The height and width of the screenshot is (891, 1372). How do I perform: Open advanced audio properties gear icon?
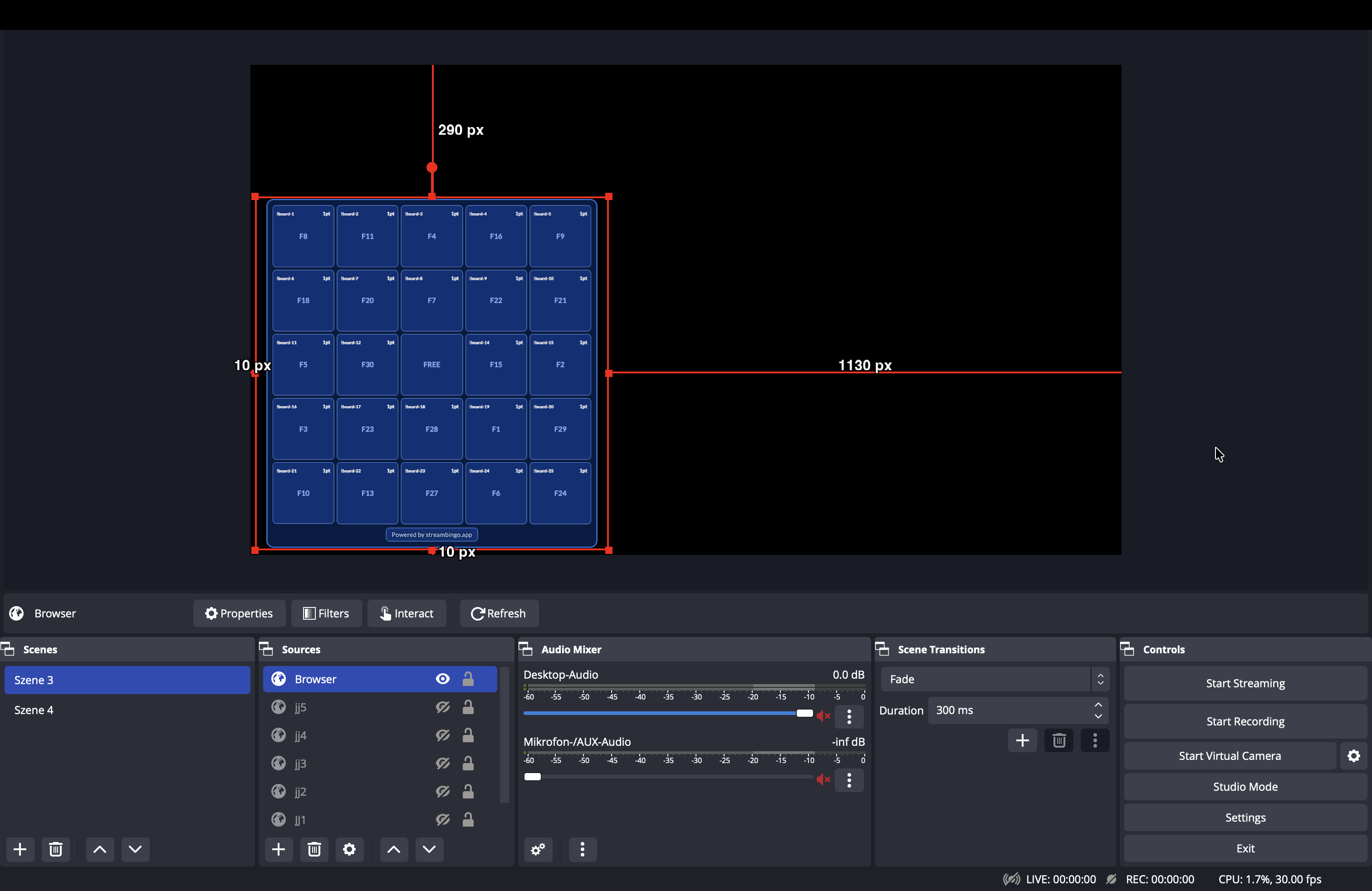tap(538, 849)
